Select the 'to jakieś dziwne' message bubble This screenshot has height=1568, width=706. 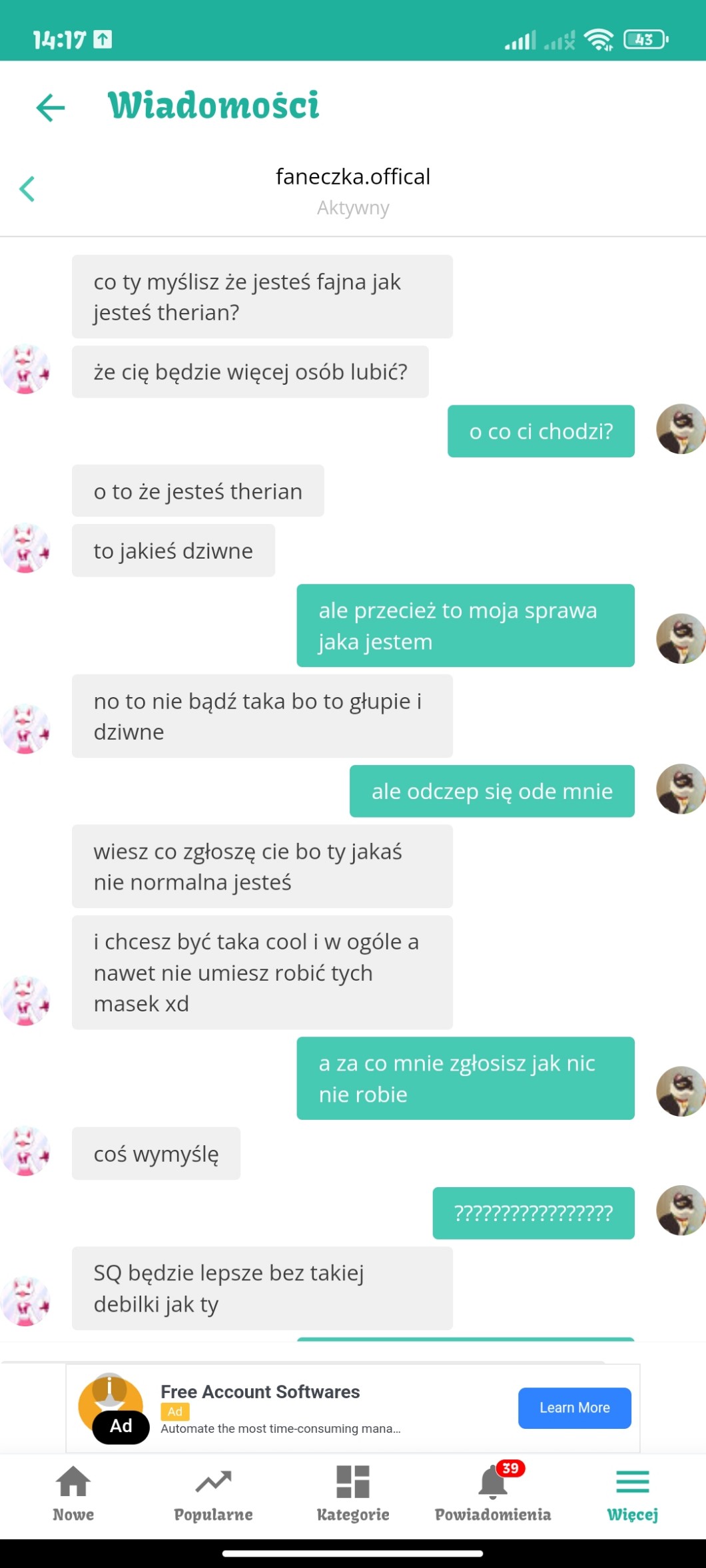pos(173,551)
